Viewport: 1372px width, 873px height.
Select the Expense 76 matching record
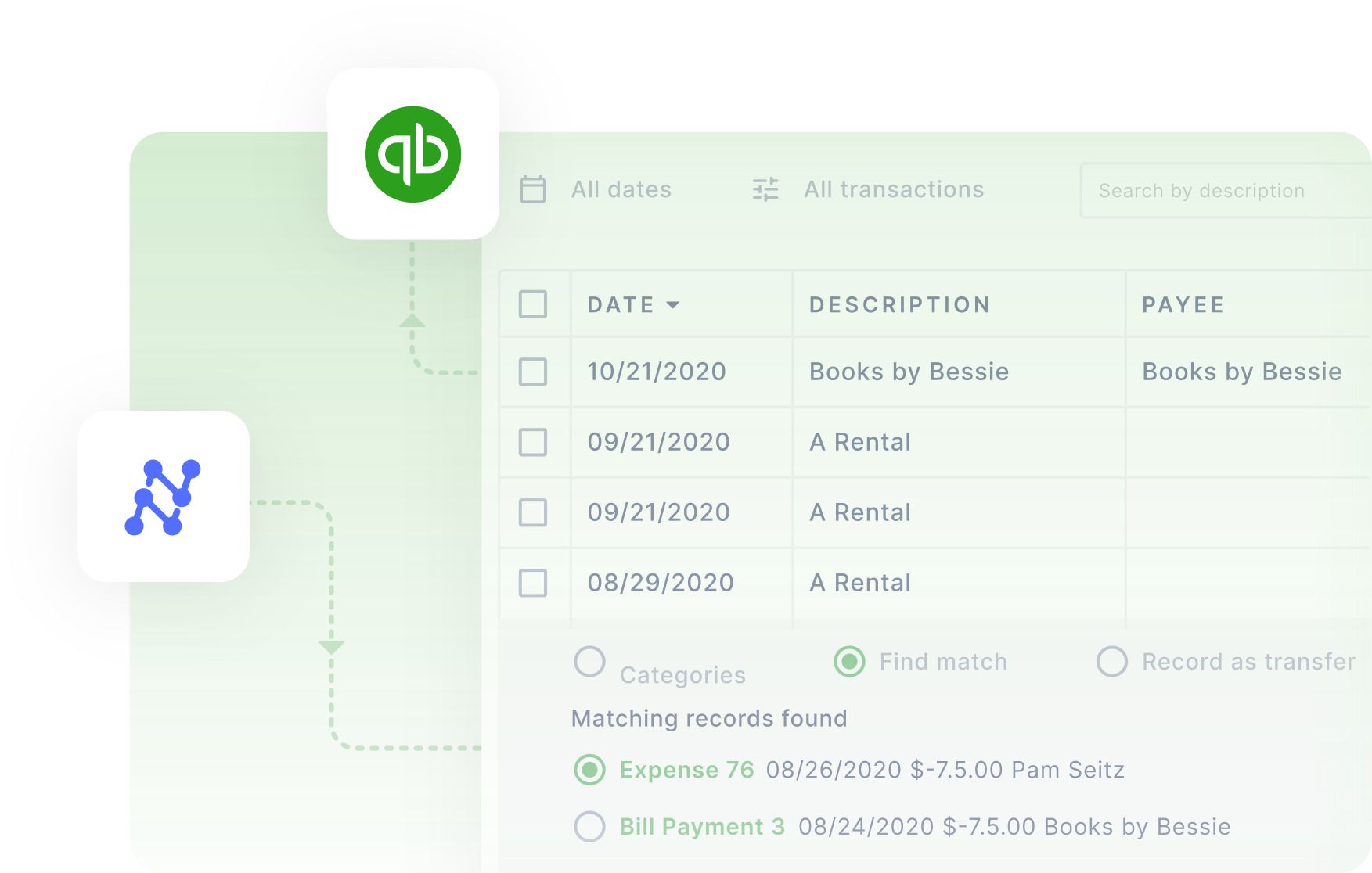(589, 771)
